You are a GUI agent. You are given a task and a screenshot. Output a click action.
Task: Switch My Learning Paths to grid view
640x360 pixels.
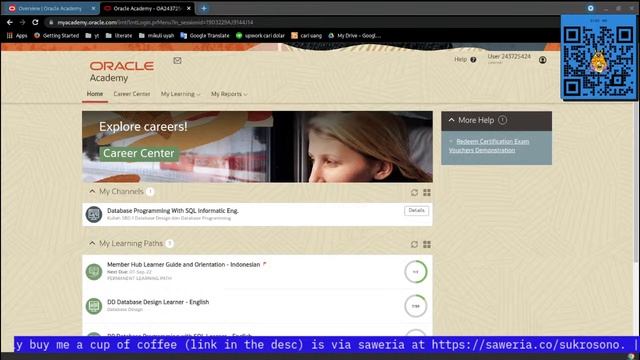click(x=427, y=244)
